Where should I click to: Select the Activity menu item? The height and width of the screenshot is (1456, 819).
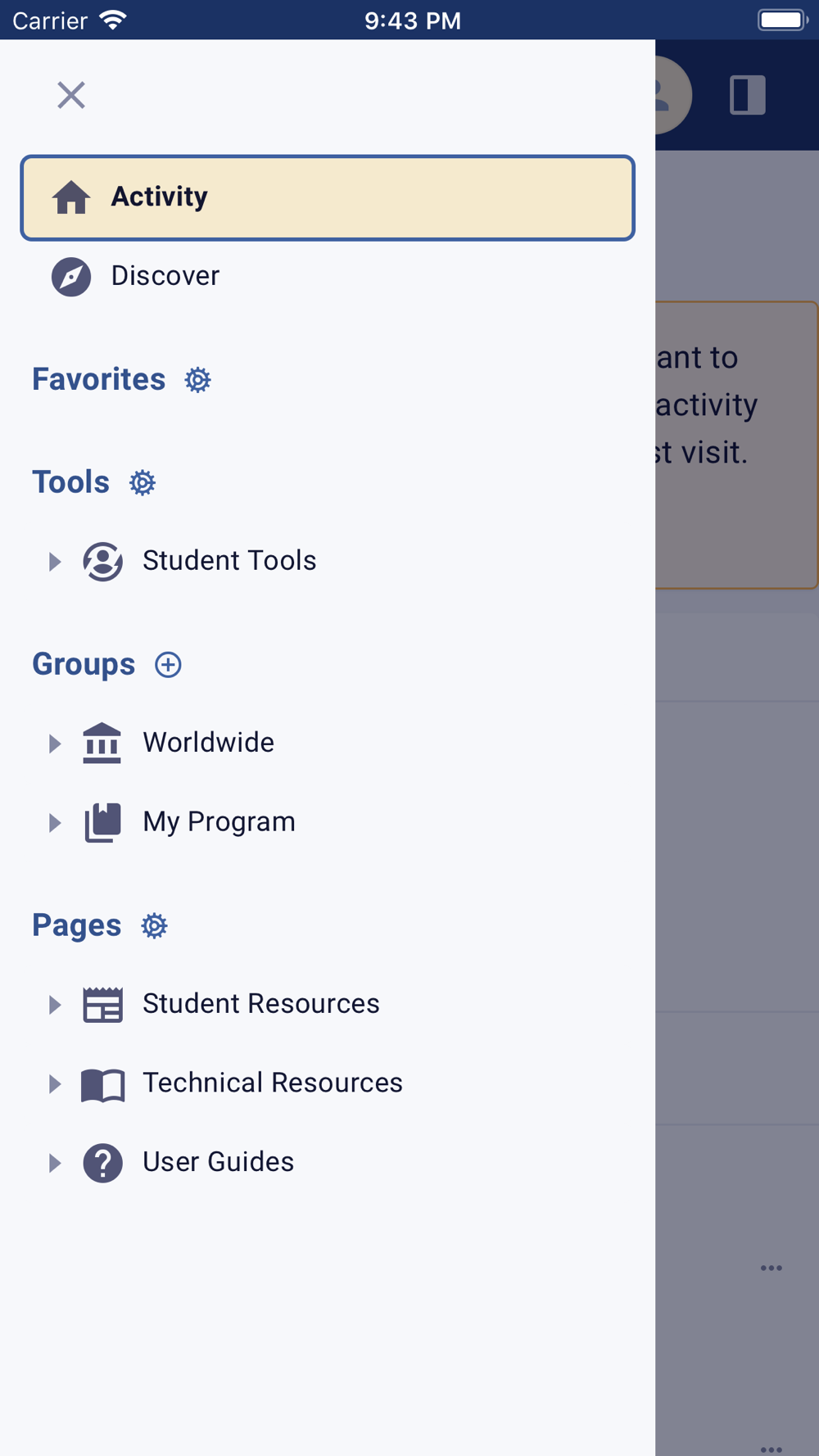[328, 197]
